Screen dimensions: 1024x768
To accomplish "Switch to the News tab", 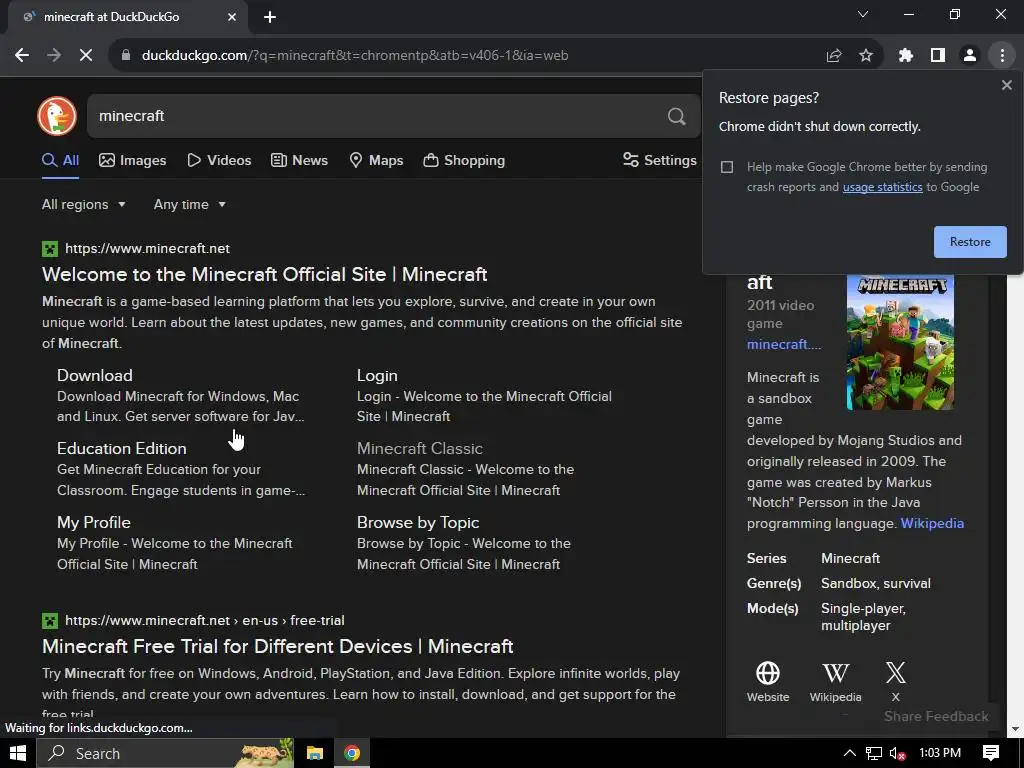I will pyautogui.click(x=299, y=160).
